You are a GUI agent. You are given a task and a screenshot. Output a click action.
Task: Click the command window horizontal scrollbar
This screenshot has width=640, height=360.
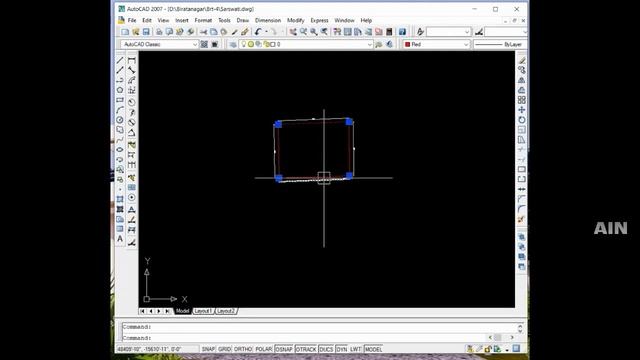[501, 338]
